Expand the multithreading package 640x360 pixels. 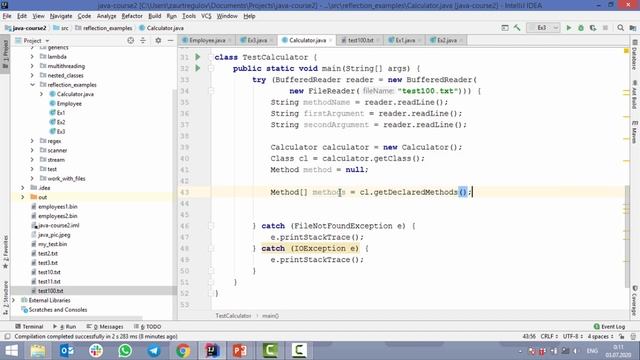pos(32,66)
